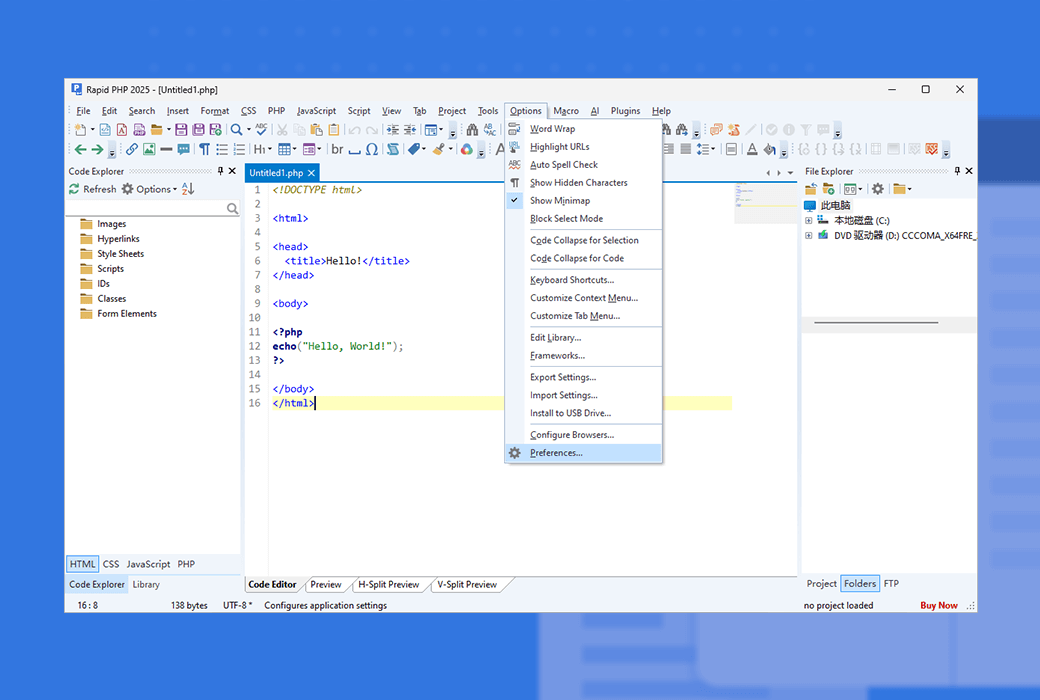Click the CSS check icon in toolbar

pyautogui.click(x=932, y=149)
